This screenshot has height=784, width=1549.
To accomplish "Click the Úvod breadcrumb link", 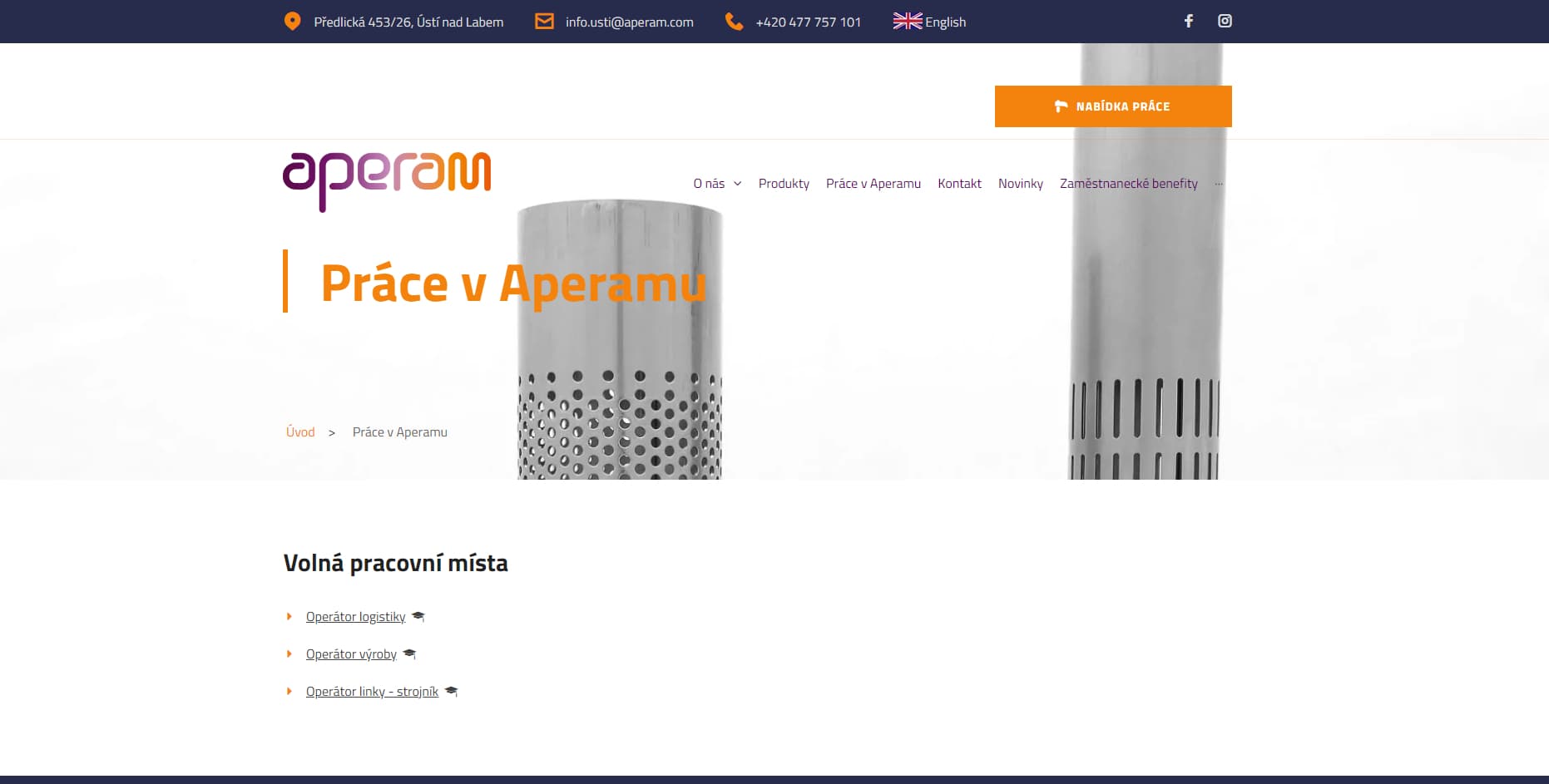I will point(300,432).
